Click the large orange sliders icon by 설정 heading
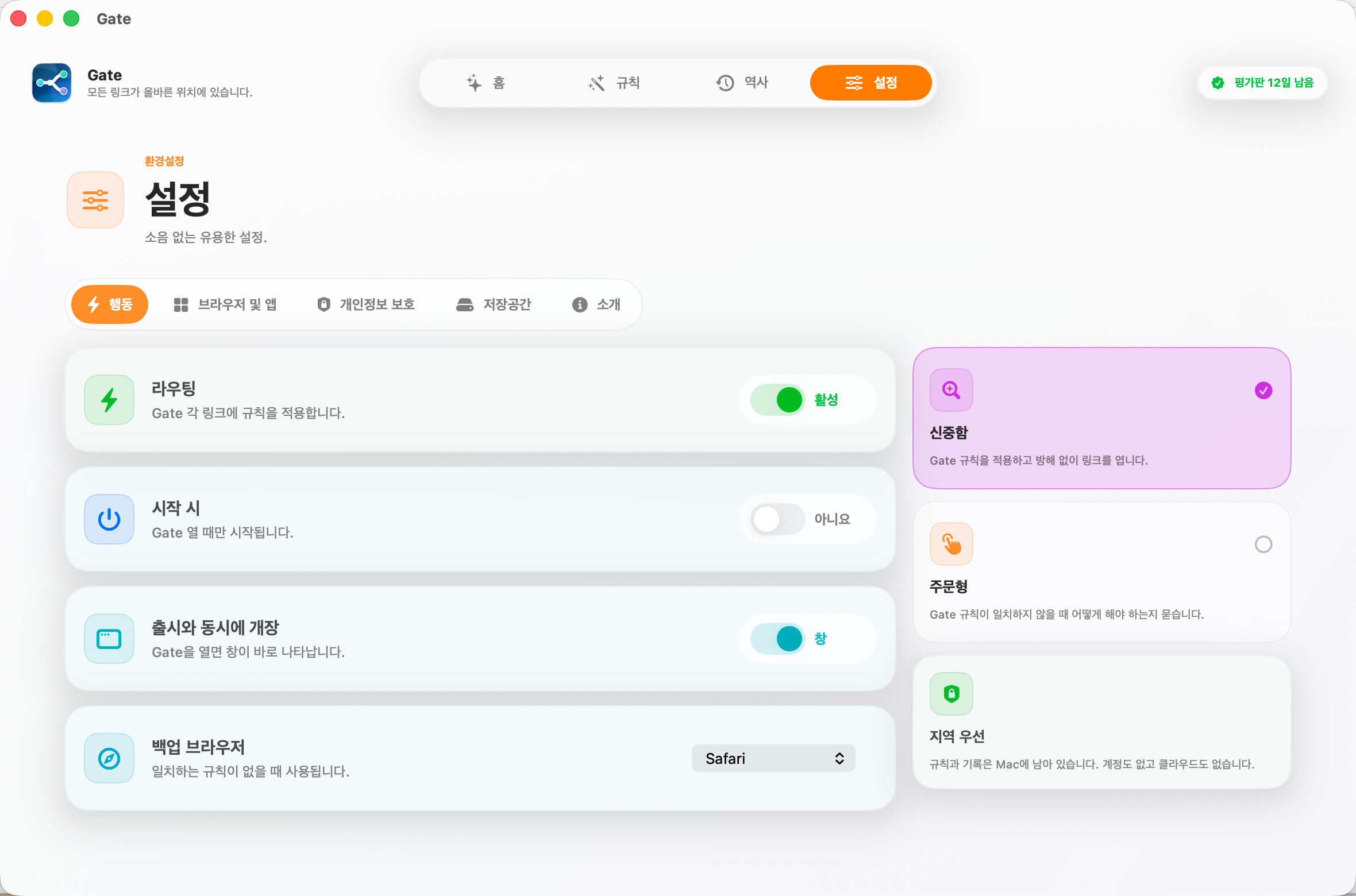Viewport: 1356px width, 896px height. coord(95,200)
